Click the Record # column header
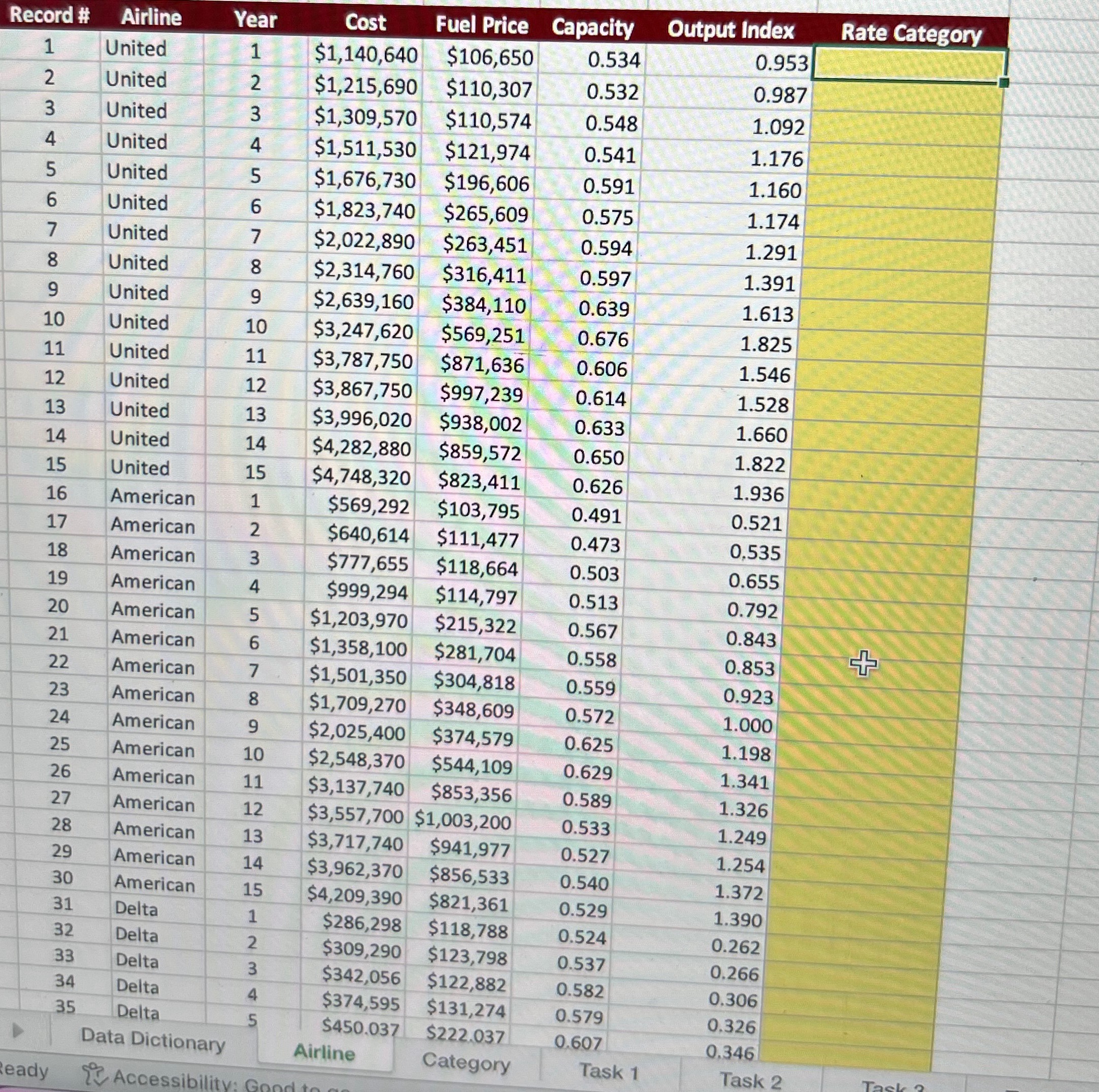 50,15
